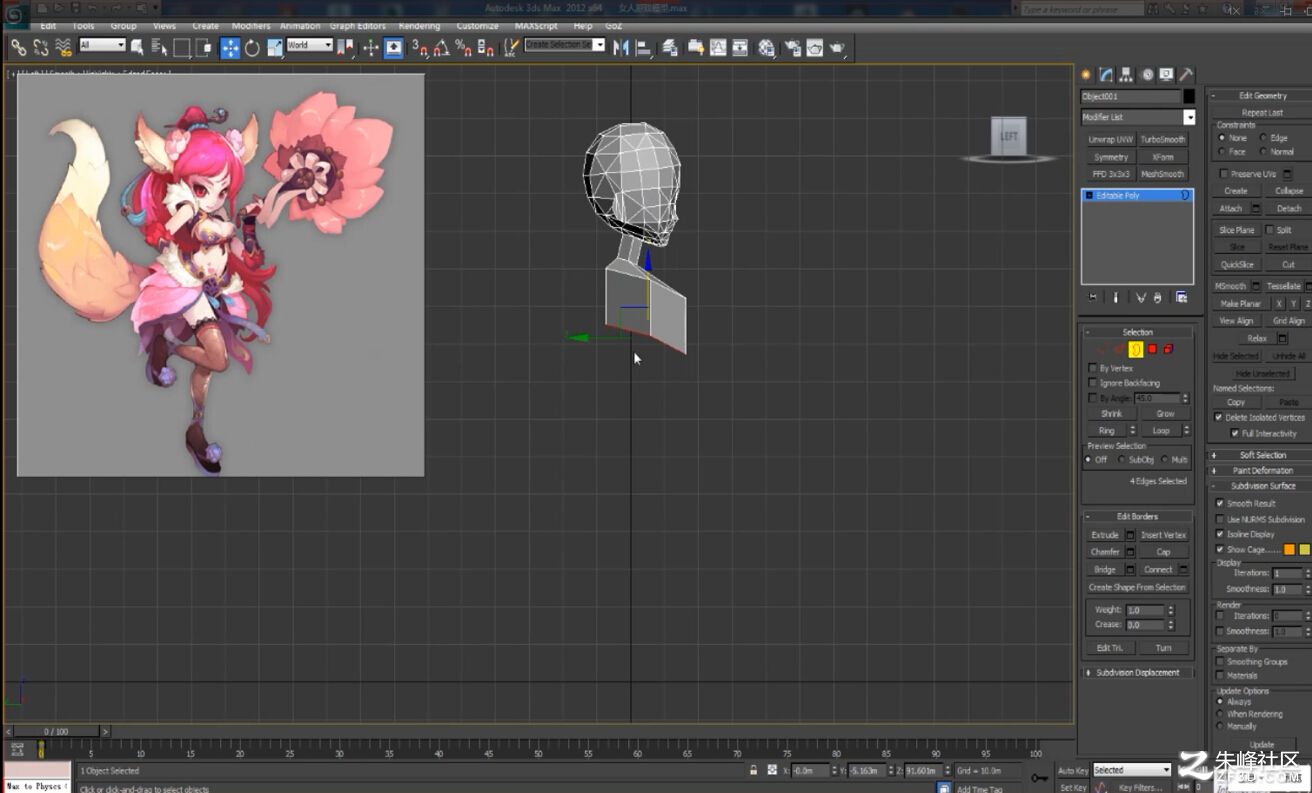Click the black object color swatch
1312x793 pixels.
(x=1189, y=97)
